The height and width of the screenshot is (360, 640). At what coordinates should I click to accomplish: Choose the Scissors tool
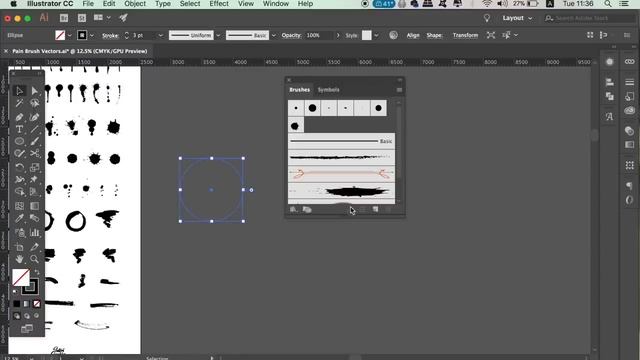[x=35, y=154]
